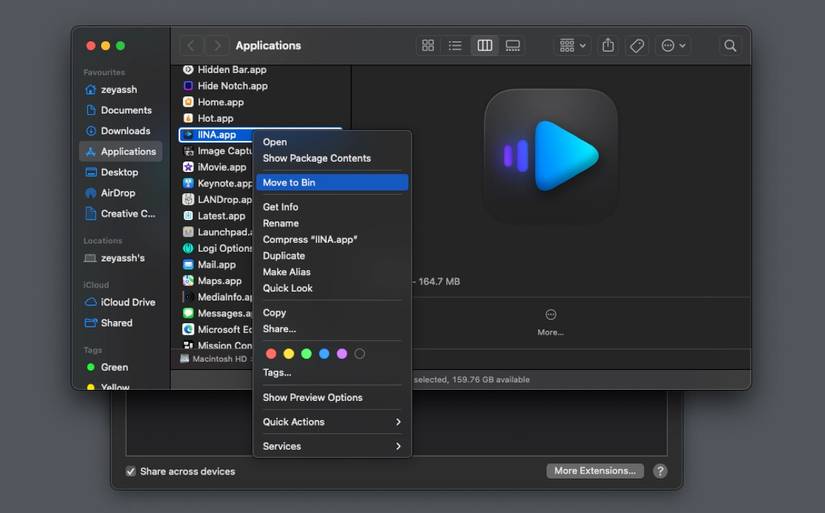Screen dimensions: 825x513
Task: Apply the purple tag color
Action: 342,354
